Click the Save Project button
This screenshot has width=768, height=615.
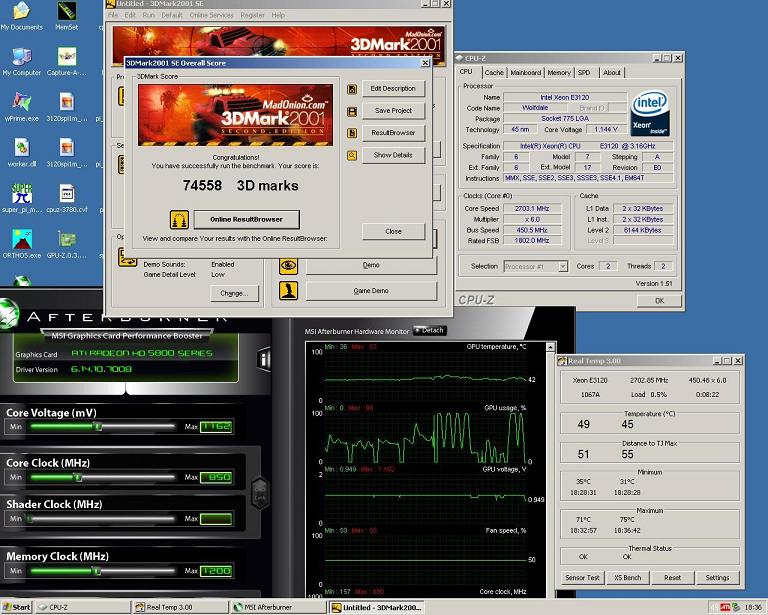point(393,111)
